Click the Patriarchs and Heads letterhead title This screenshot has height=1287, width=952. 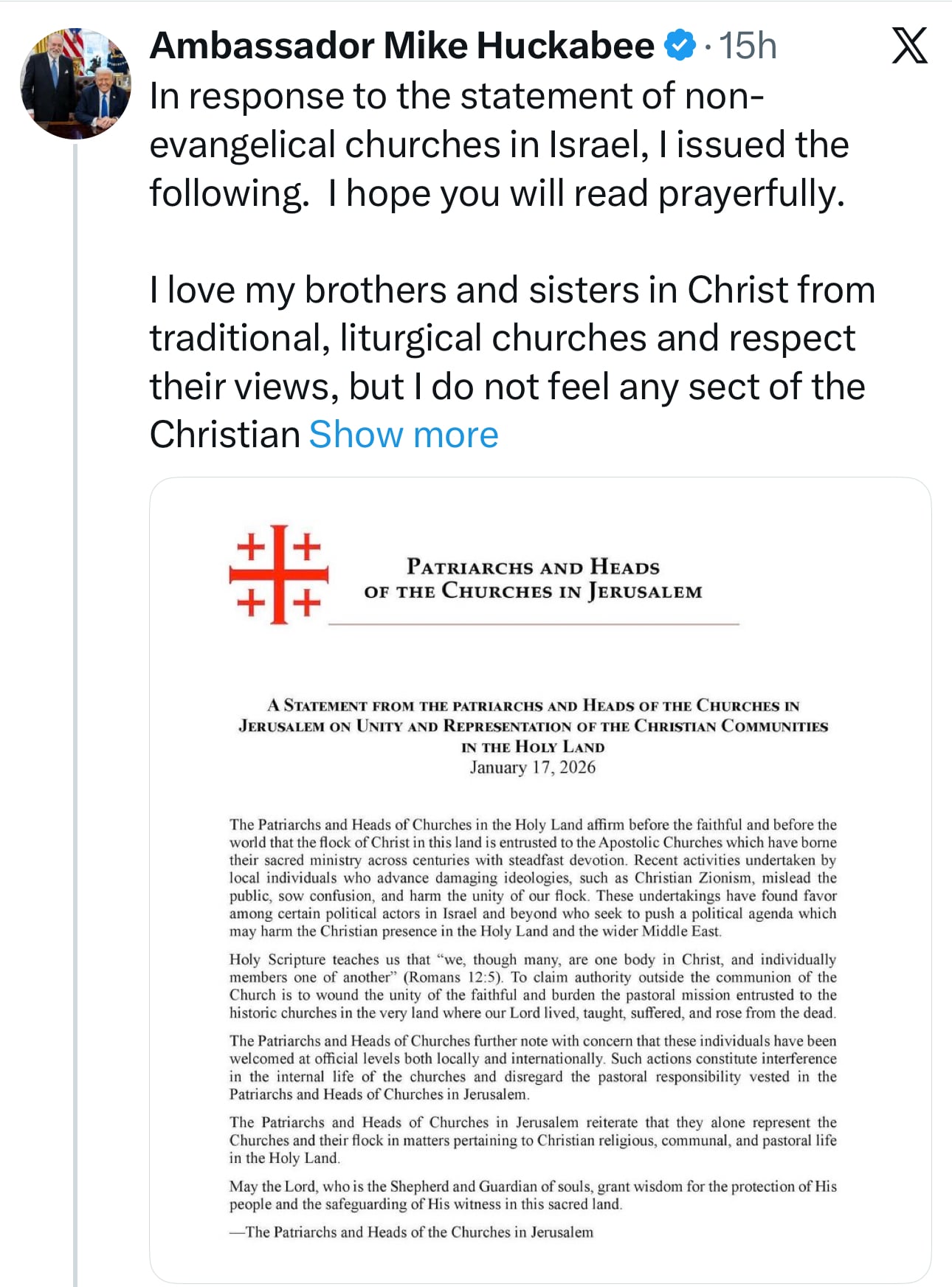click(x=534, y=579)
